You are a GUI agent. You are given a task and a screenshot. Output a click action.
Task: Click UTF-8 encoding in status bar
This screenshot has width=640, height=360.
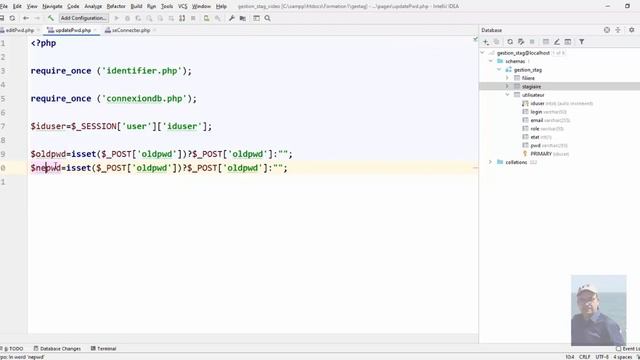coord(602,357)
